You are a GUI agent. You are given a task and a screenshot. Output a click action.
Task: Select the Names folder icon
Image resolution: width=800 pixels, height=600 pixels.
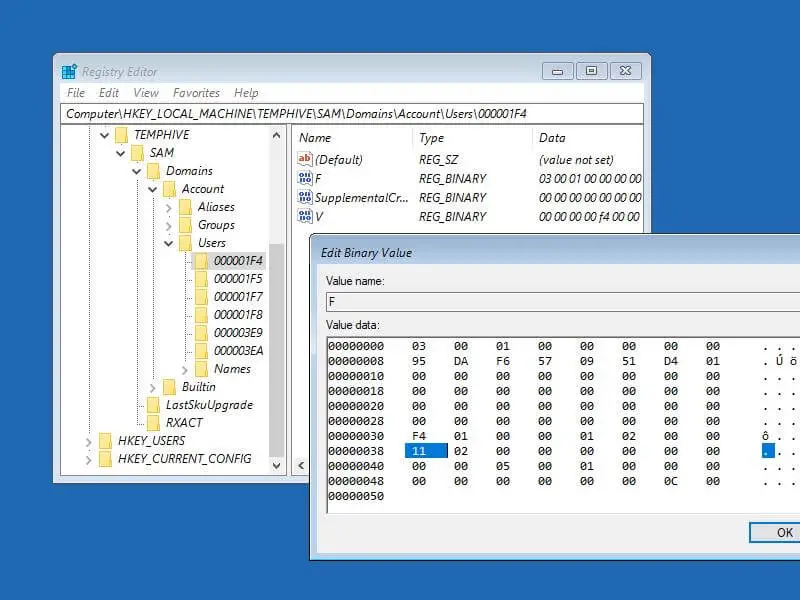pyautogui.click(x=202, y=369)
